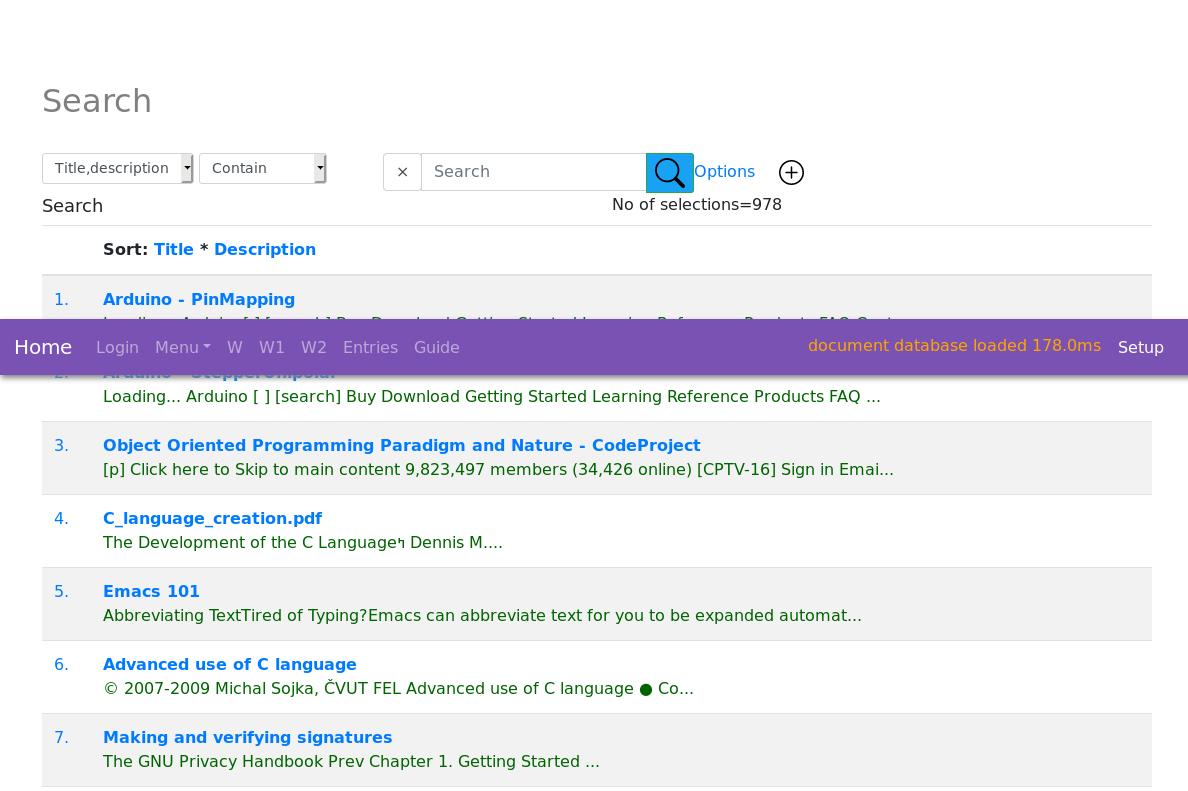1188x791 pixels.
Task: Click the circled plus icon
Action: tap(791, 173)
